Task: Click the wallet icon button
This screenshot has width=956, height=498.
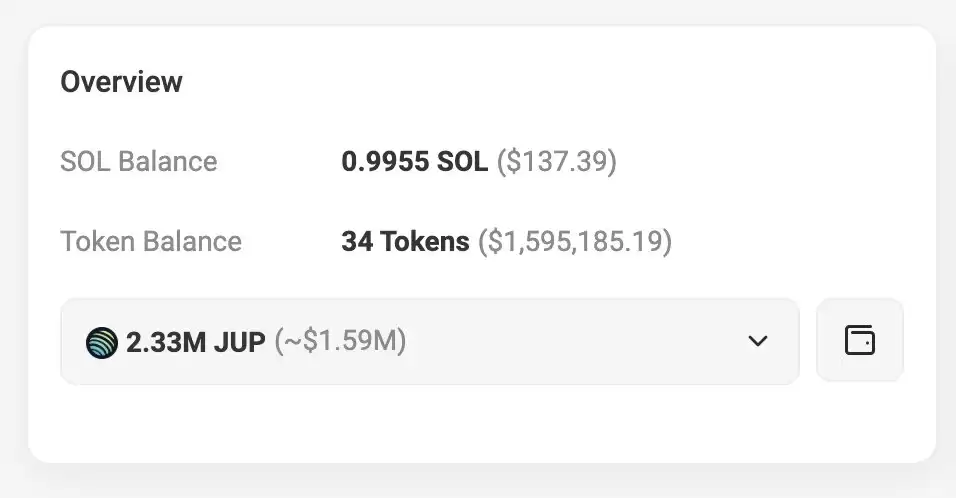Action: pos(860,340)
